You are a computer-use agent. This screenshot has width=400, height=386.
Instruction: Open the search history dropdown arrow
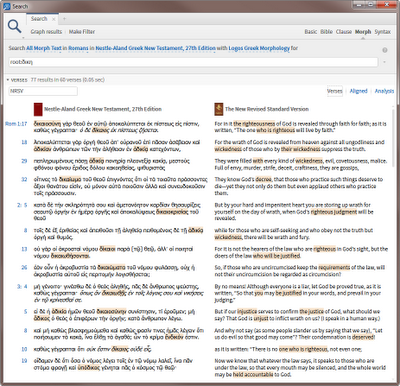384,62
